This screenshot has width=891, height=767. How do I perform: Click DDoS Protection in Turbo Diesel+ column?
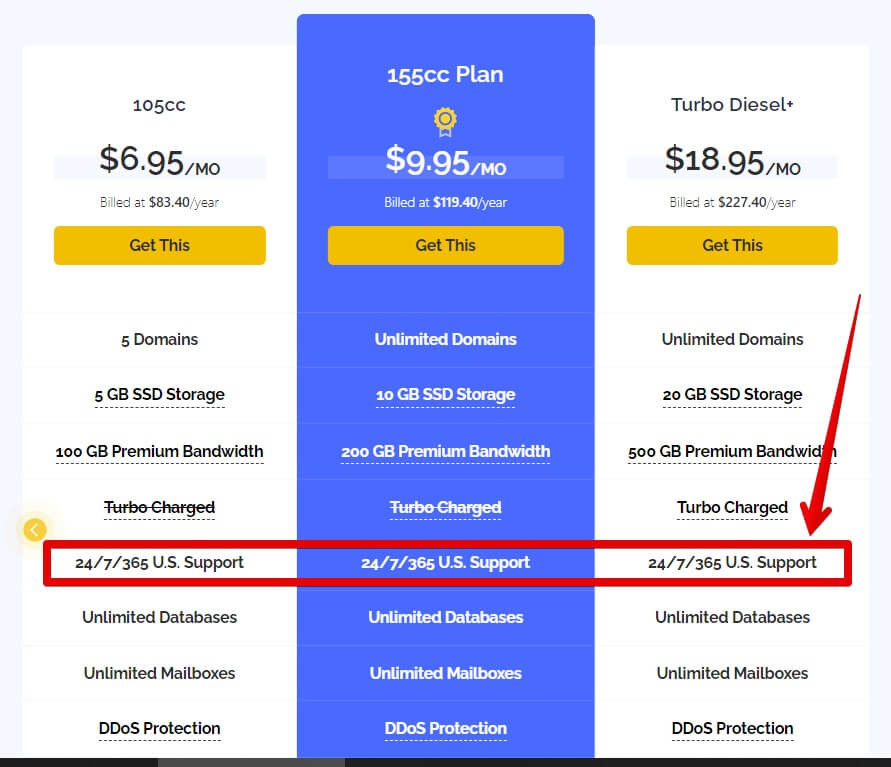(732, 728)
